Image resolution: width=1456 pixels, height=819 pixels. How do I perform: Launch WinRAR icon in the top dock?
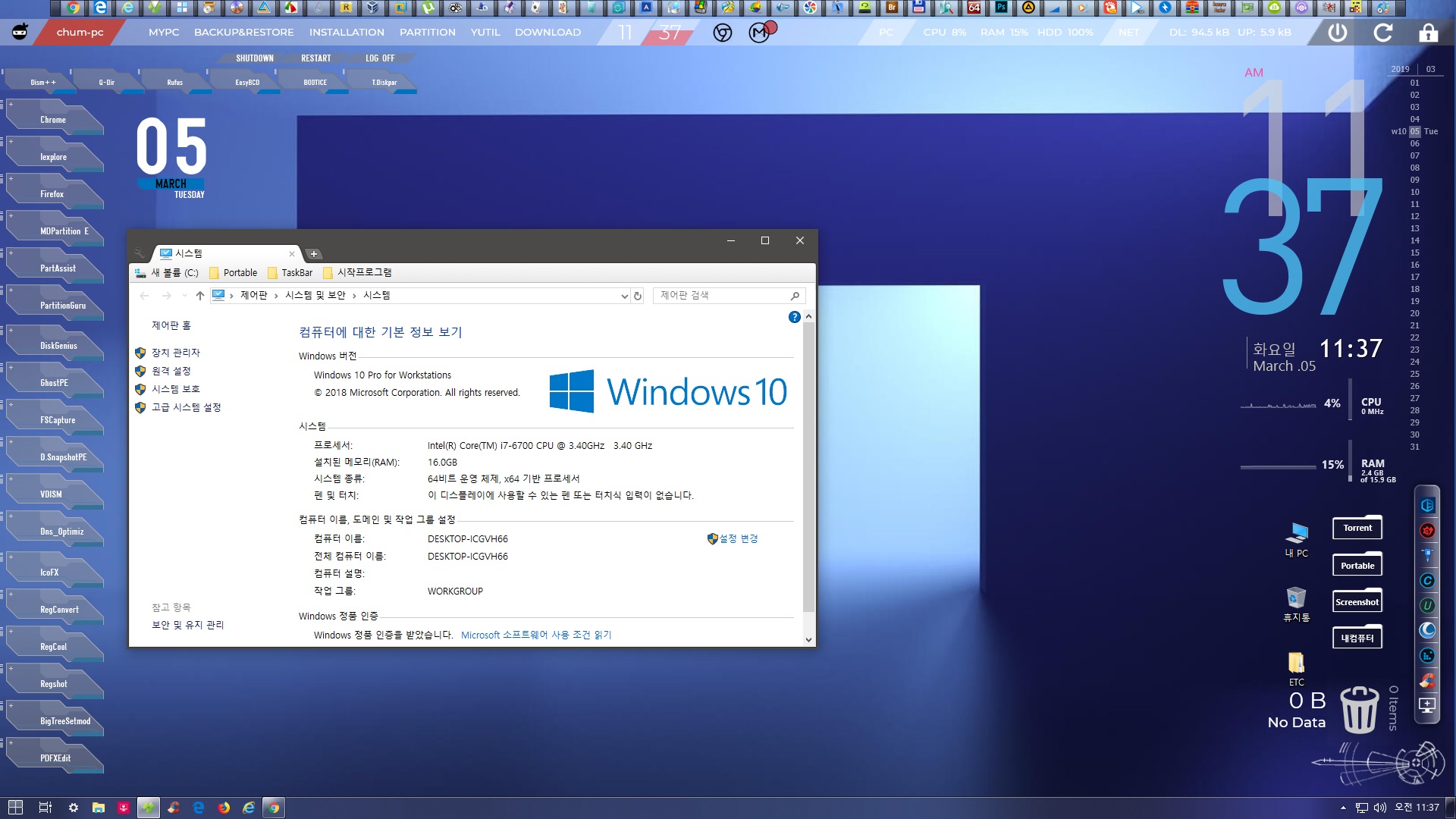click(1192, 8)
